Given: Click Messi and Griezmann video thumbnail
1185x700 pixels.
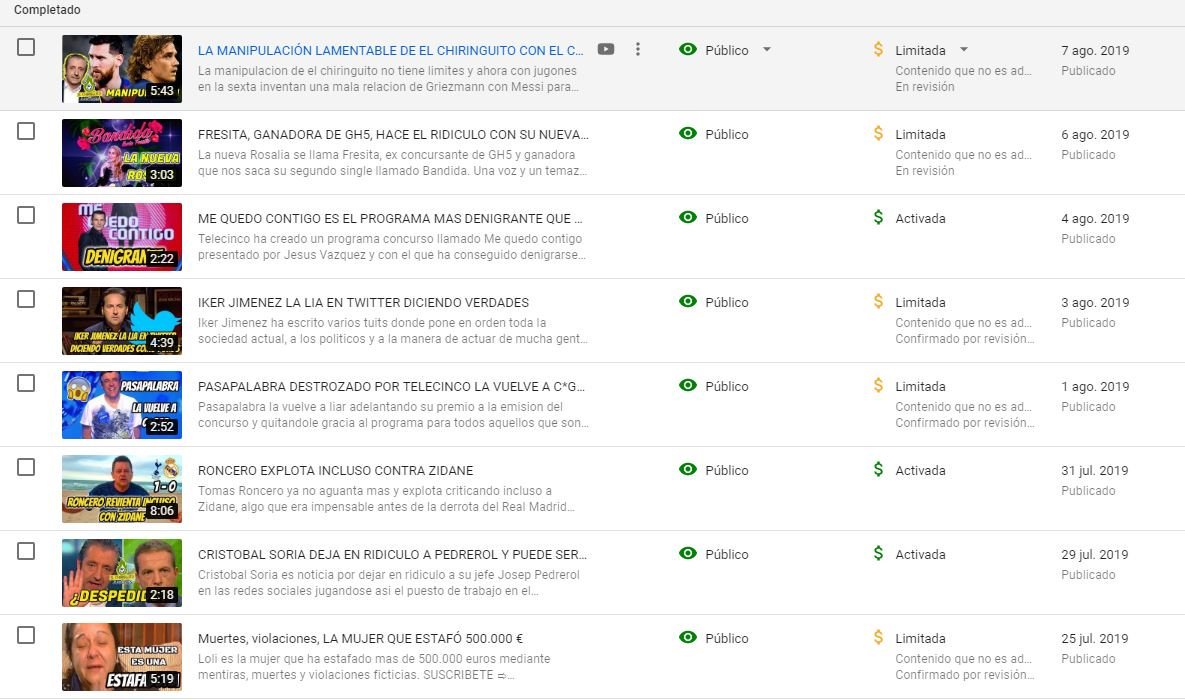Looking at the screenshot, I should pos(122,69).
